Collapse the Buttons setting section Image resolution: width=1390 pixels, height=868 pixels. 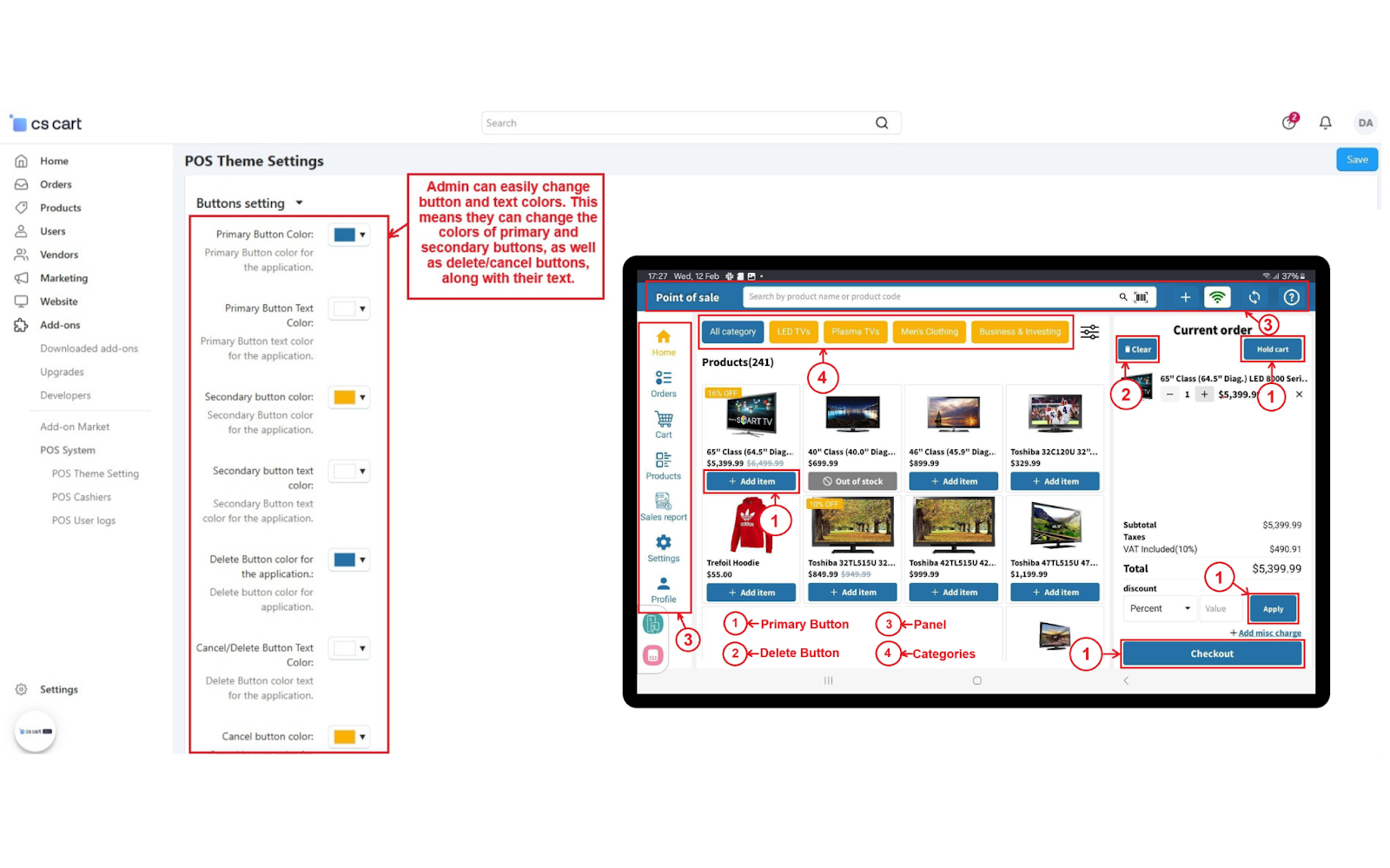click(299, 203)
